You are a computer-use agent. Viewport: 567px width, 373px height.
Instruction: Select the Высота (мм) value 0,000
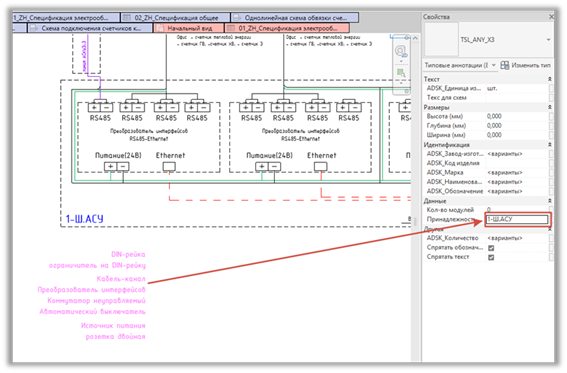[517, 116]
